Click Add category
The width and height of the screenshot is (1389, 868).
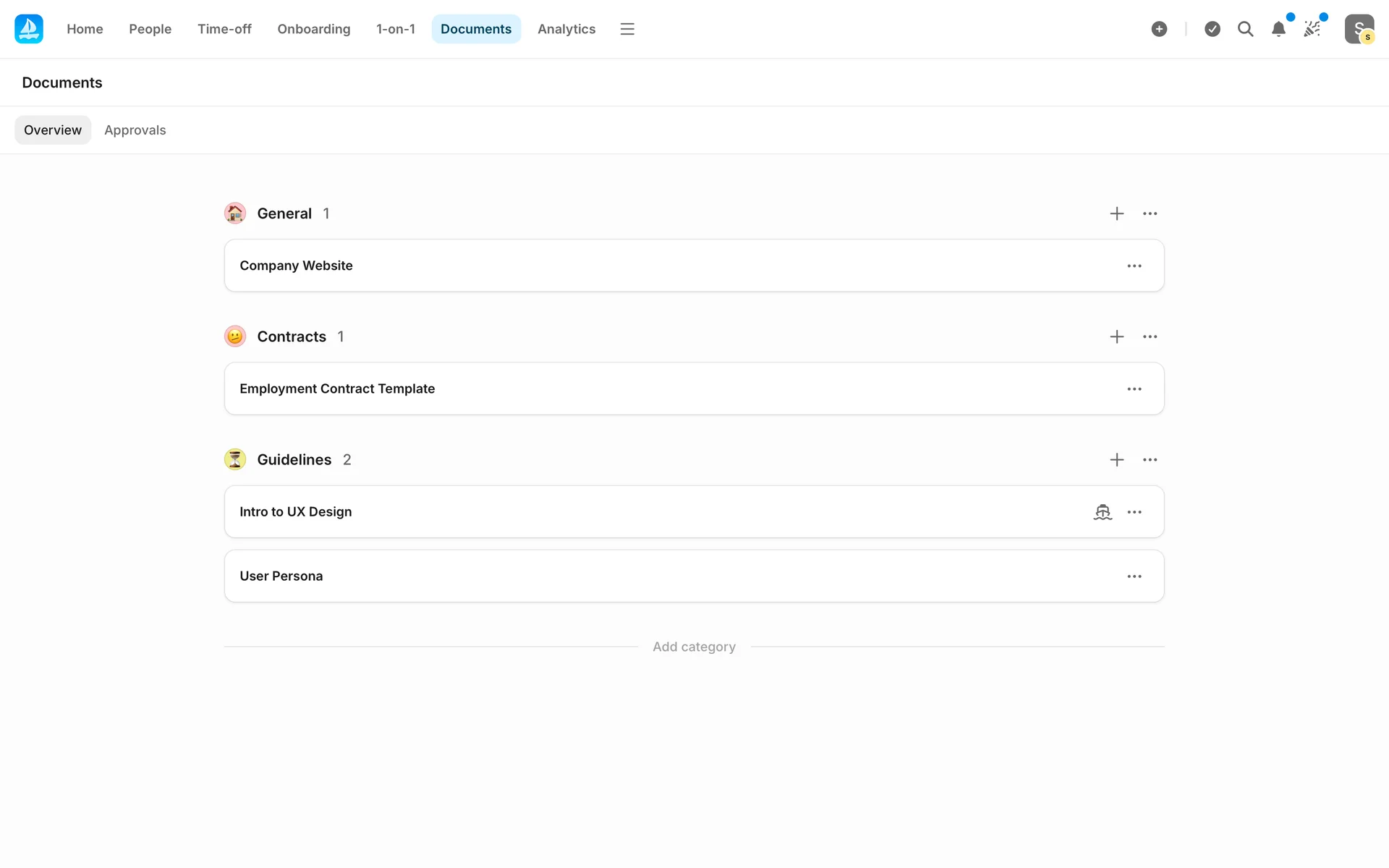[x=694, y=647]
